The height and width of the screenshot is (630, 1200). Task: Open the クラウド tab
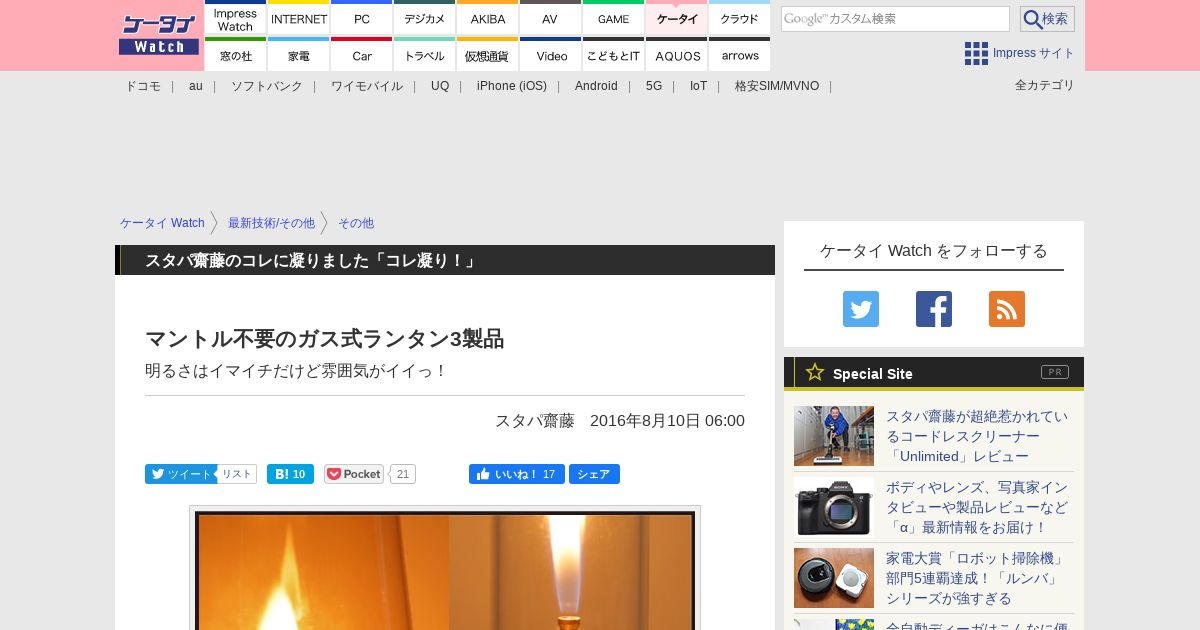tap(739, 18)
